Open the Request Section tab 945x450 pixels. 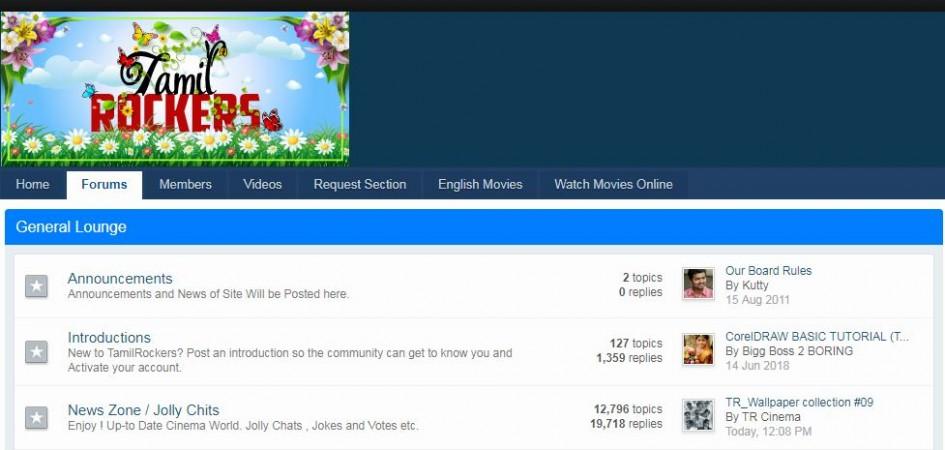pyautogui.click(x=360, y=184)
